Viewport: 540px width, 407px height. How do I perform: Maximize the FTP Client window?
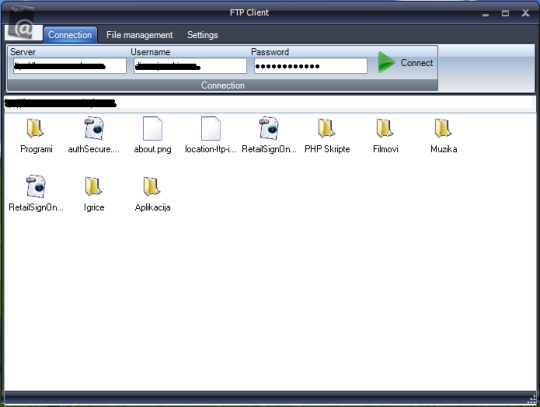coord(505,13)
